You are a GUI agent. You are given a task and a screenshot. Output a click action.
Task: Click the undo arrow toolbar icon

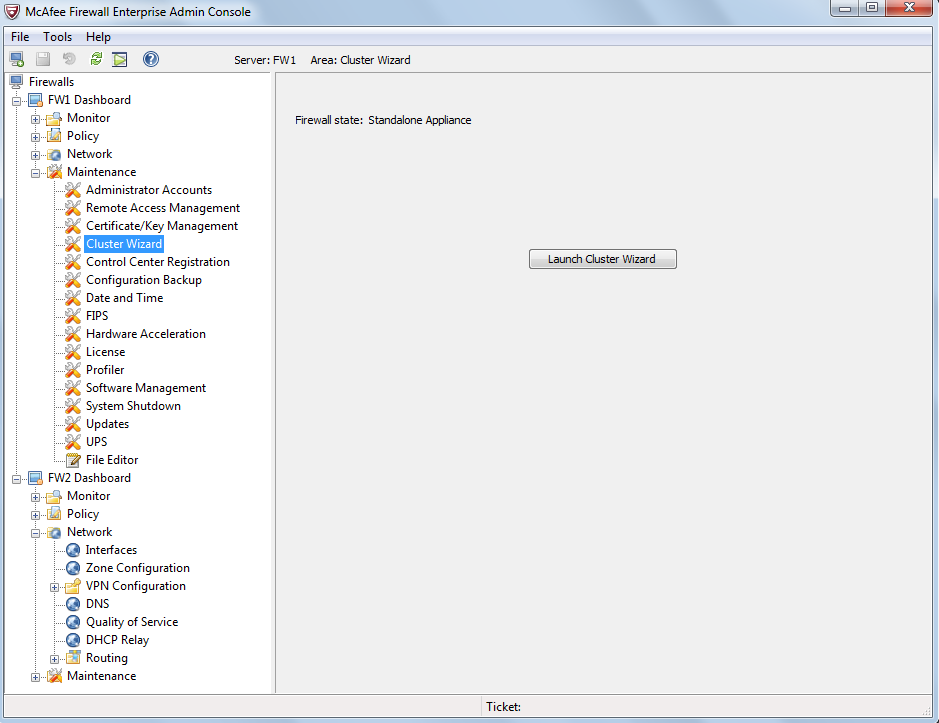69,59
